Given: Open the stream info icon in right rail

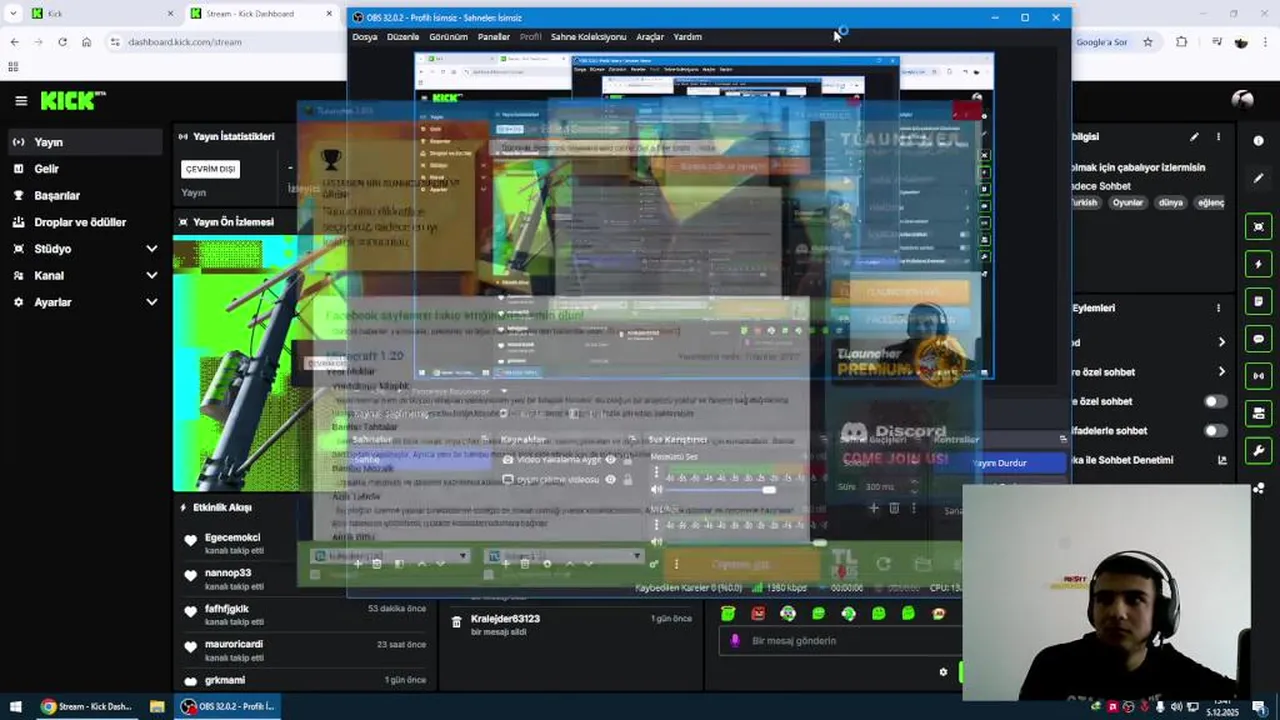Looking at the screenshot, I should click(x=1259, y=141).
